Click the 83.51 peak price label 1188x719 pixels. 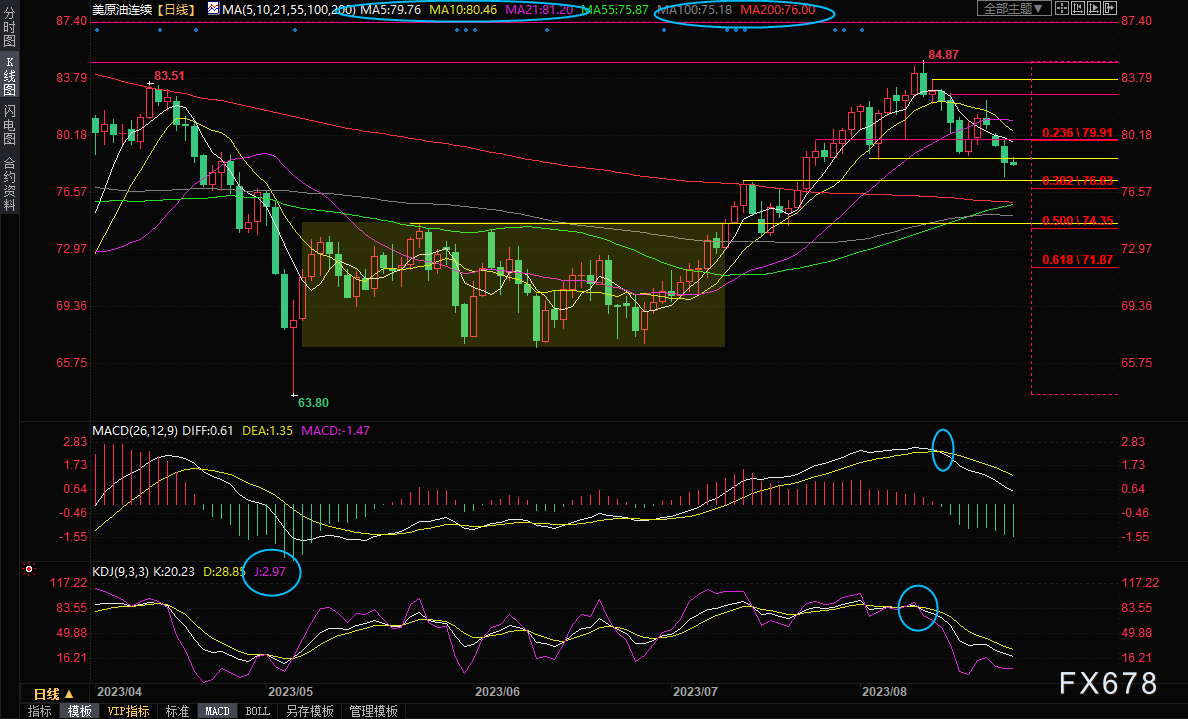[169, 76]
